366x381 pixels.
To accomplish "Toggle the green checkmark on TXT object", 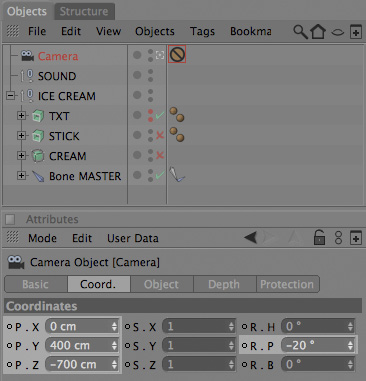I will 160,115.
